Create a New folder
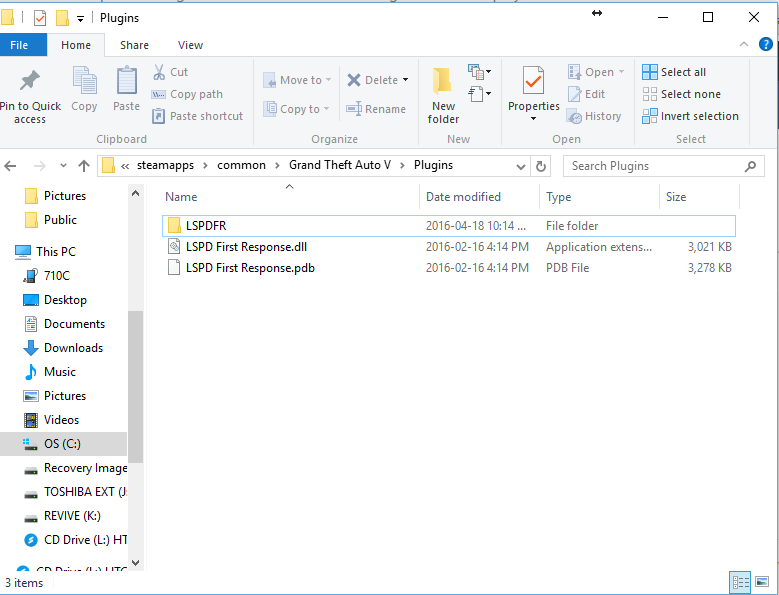 click(x=443, y=95)
